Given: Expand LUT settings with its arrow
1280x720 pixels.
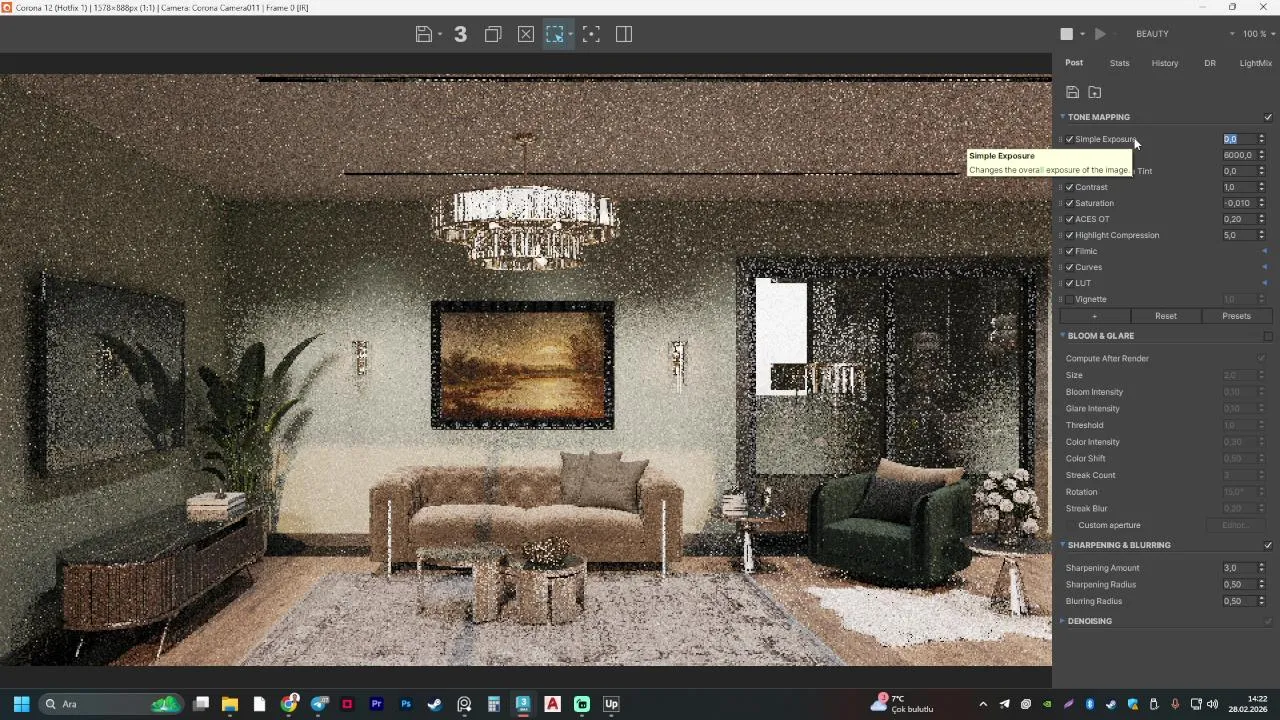Looking at the screenshot, I should (1264, 283).
